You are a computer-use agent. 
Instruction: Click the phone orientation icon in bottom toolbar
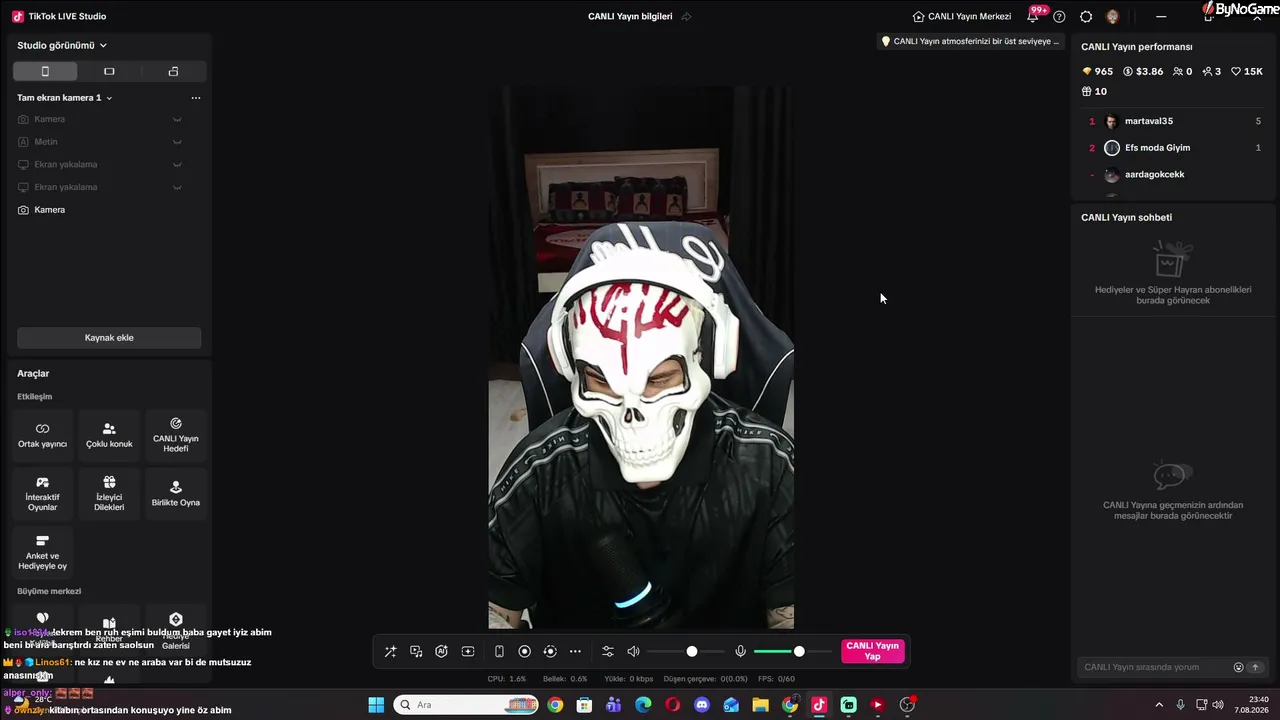(x=499, y=651)
